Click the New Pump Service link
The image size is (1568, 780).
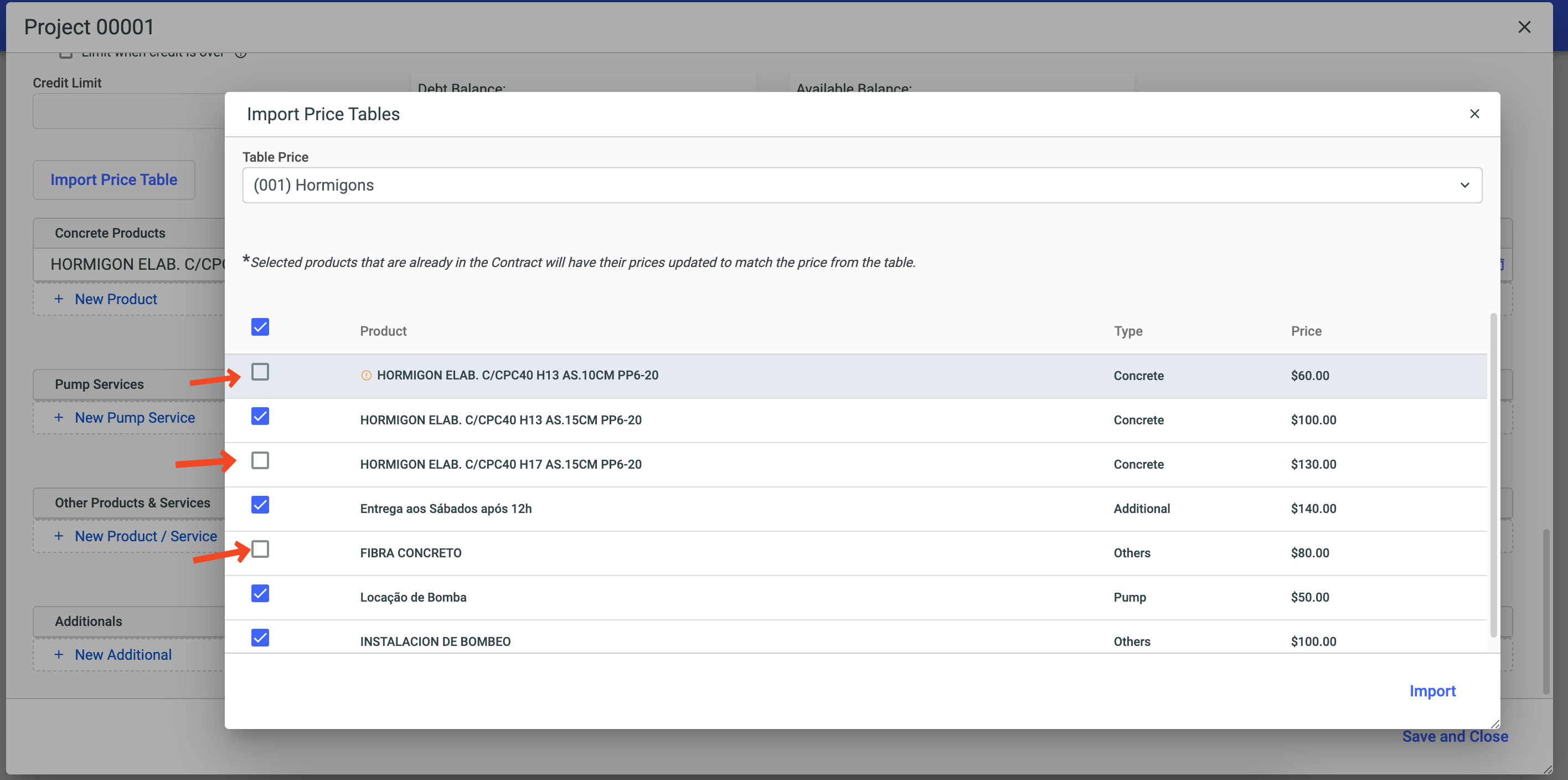click(135, 418)
